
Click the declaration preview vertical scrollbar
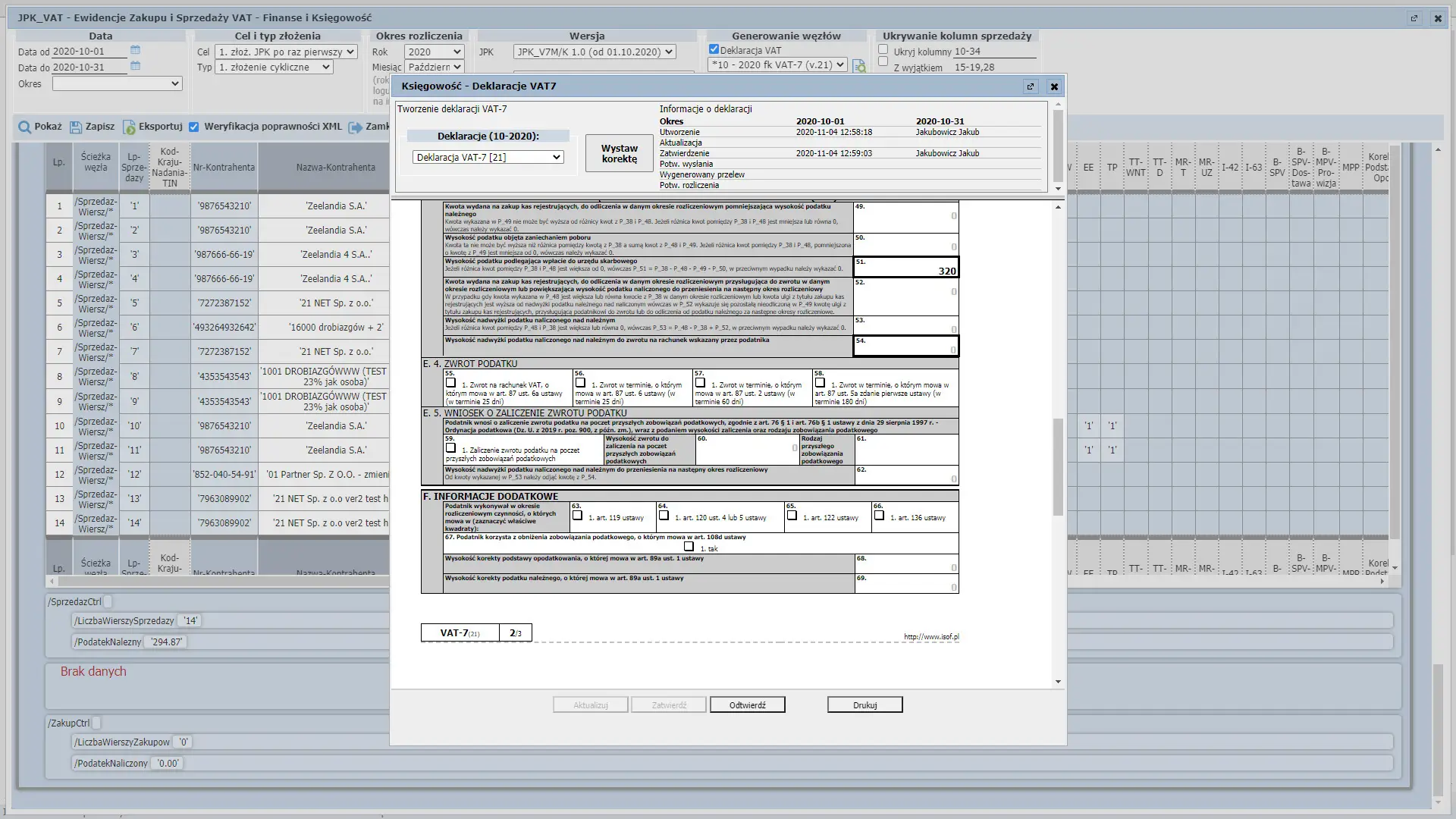pos(1058,466)
